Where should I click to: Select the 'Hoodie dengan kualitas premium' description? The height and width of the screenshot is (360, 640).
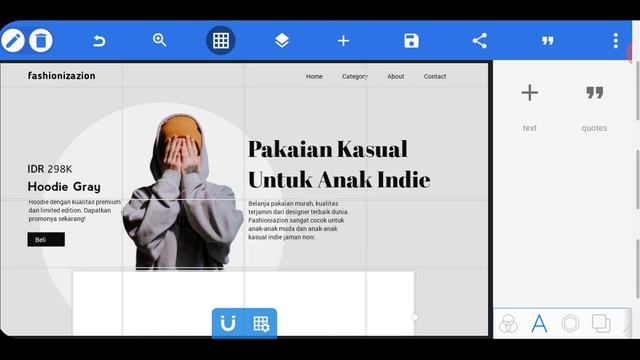pyautogui.click(x=75, y=210)
